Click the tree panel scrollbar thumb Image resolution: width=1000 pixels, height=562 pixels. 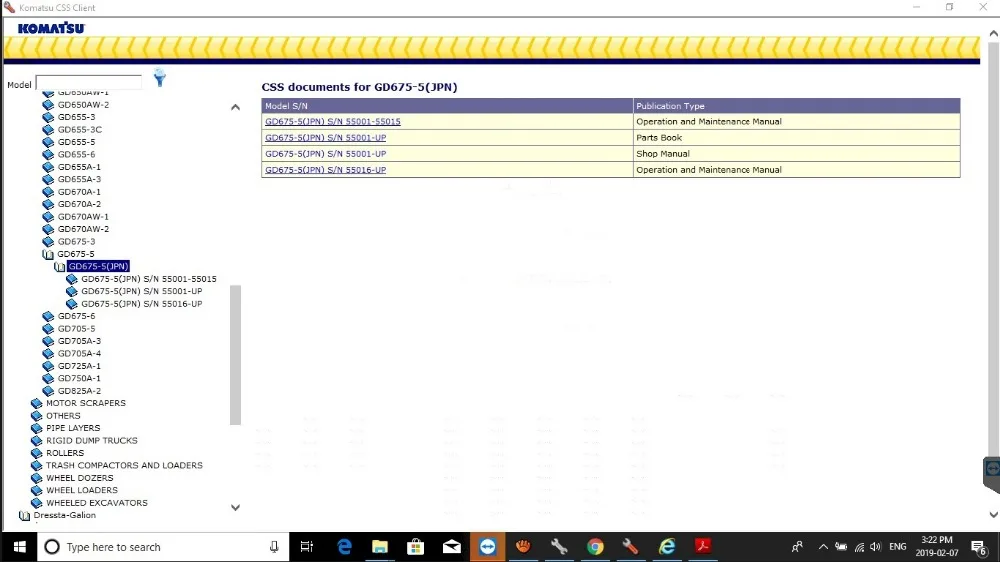click(x=235, y=355)
